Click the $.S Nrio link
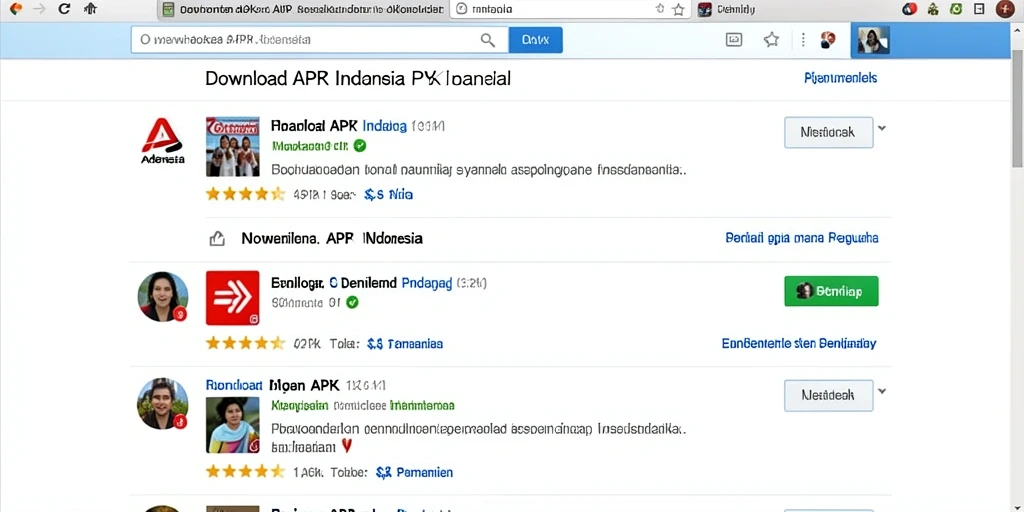 388,194
